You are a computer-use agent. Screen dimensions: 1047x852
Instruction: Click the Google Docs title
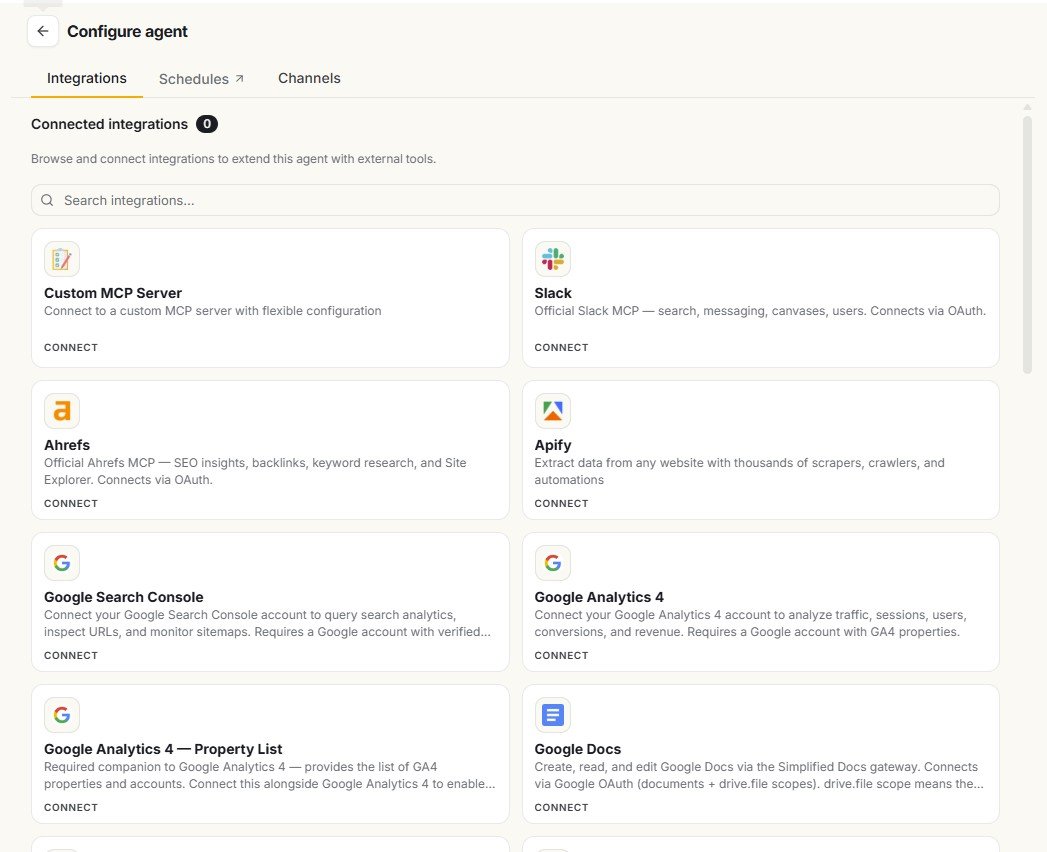pyautogui.click(x=578, y=749)
